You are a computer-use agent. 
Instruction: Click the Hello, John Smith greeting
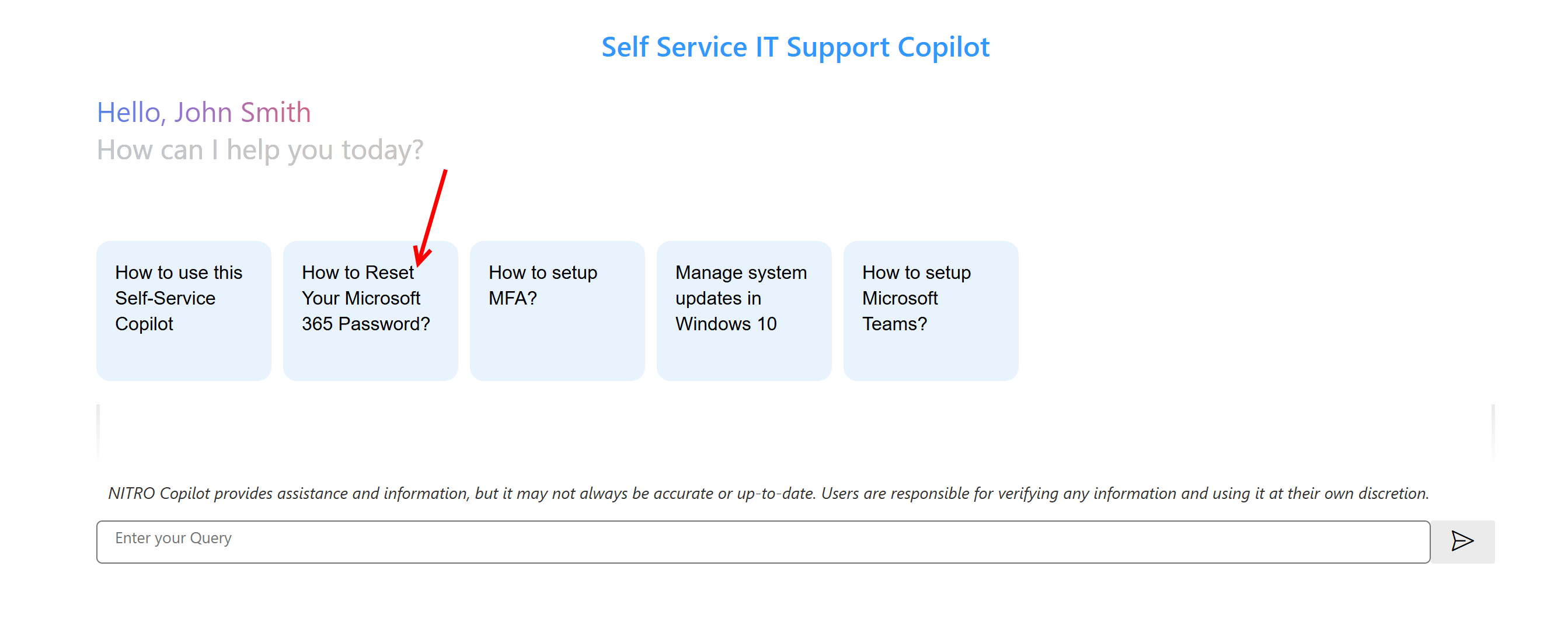pos(203,113)
